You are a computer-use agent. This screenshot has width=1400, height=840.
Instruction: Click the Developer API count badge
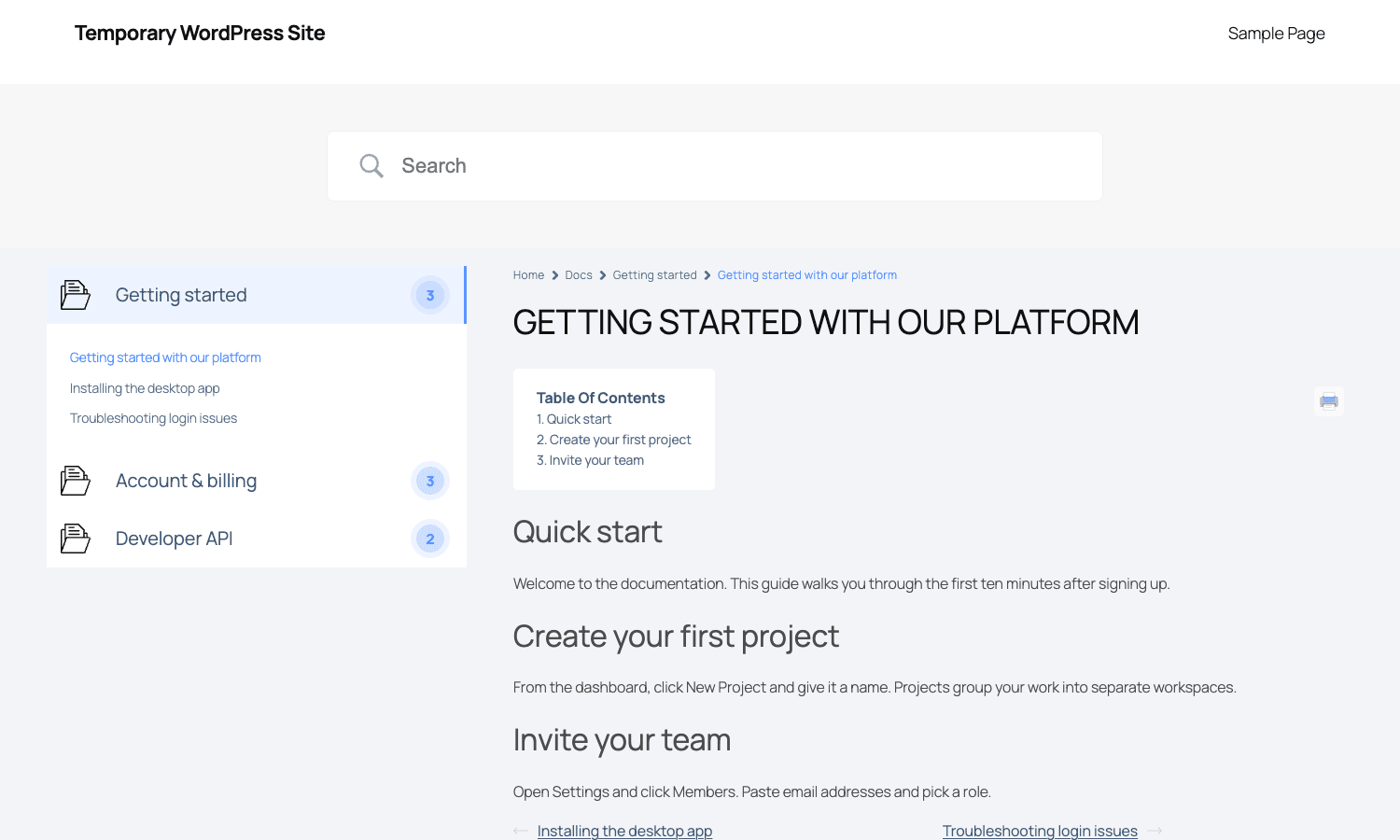430,539
